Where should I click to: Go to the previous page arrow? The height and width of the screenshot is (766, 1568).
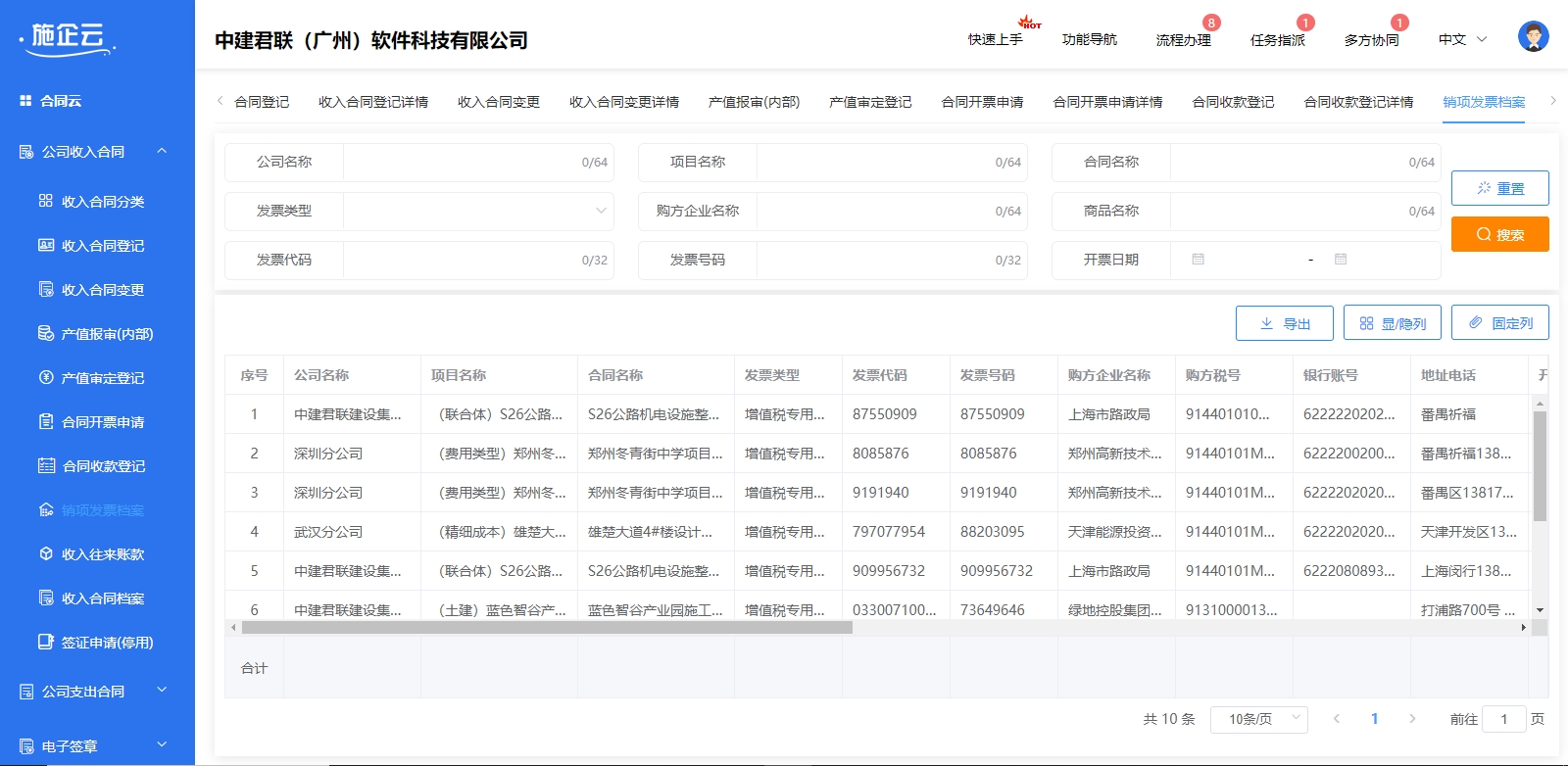tap(1336, 719)
